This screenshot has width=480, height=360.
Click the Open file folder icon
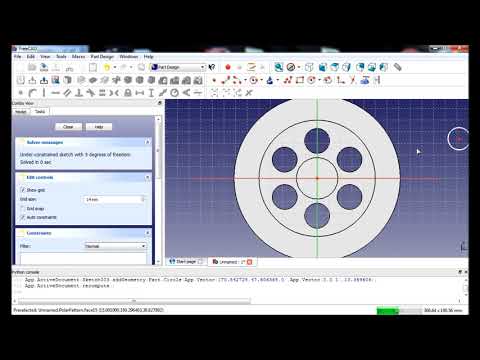point(32,67)
